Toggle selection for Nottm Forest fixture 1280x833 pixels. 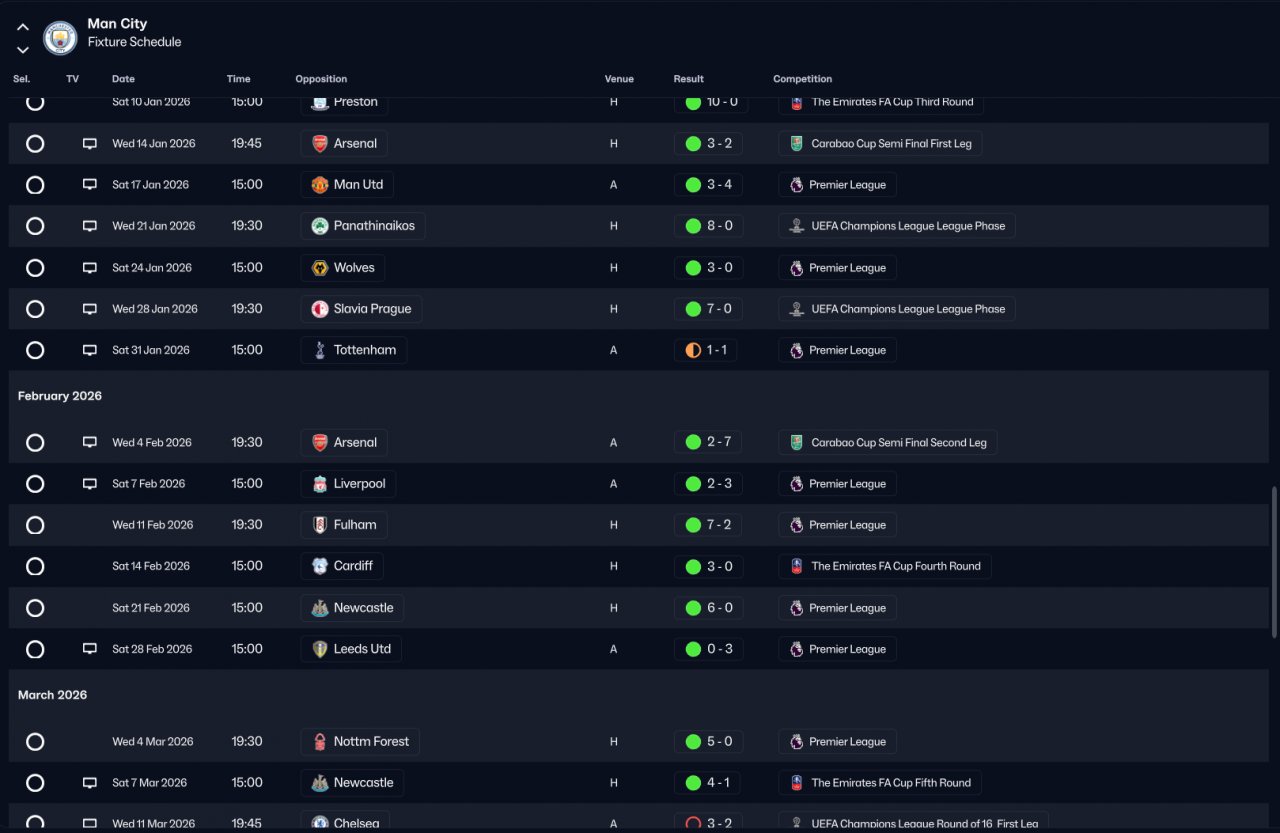click(35, 742)
